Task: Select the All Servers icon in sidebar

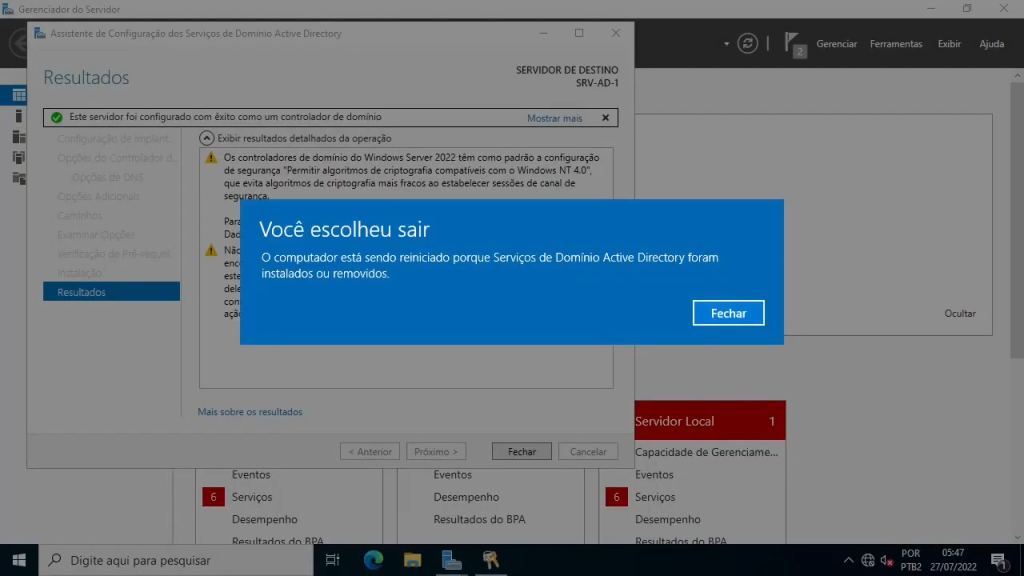Action: [x=18, y=136]
